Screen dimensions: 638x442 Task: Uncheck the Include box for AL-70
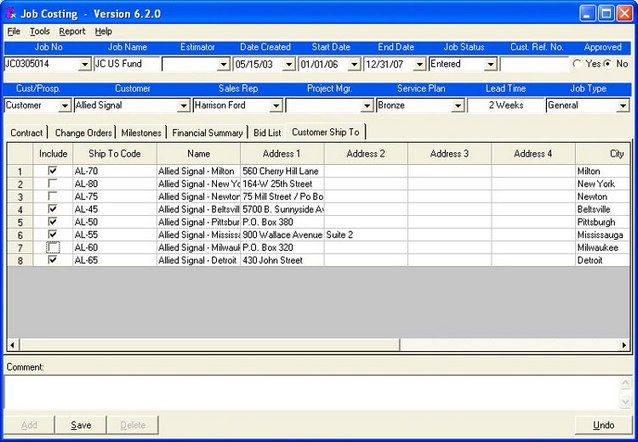[52, 171]
